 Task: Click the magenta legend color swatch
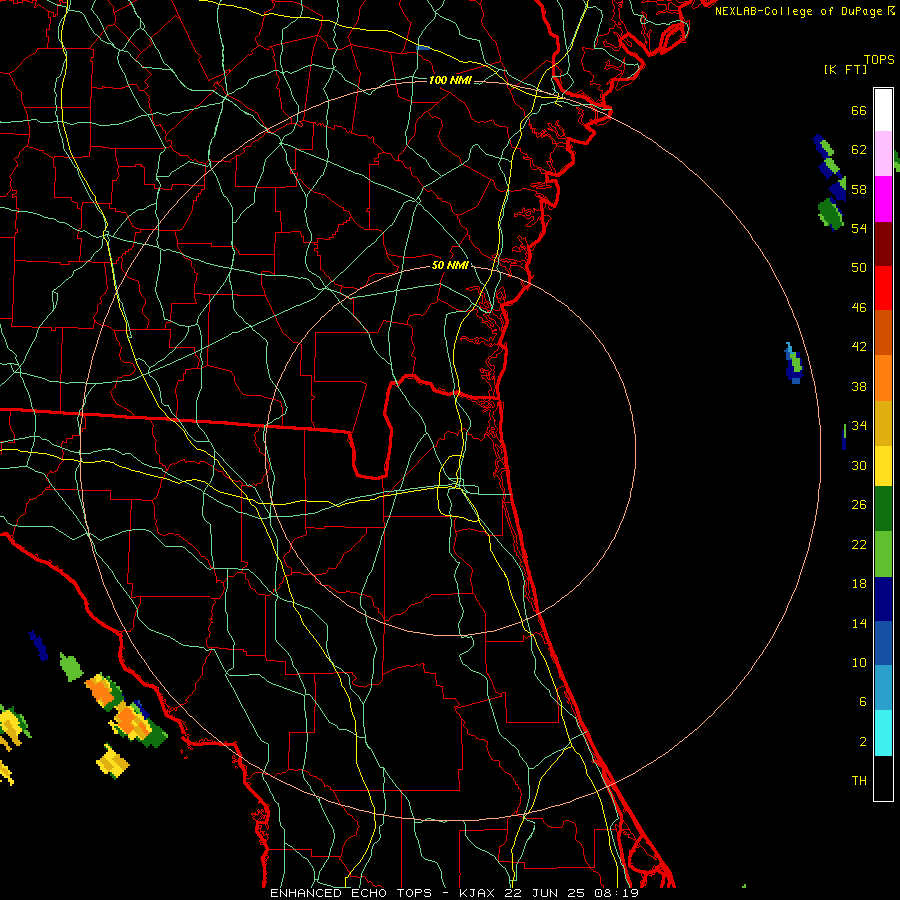[883, 199]
